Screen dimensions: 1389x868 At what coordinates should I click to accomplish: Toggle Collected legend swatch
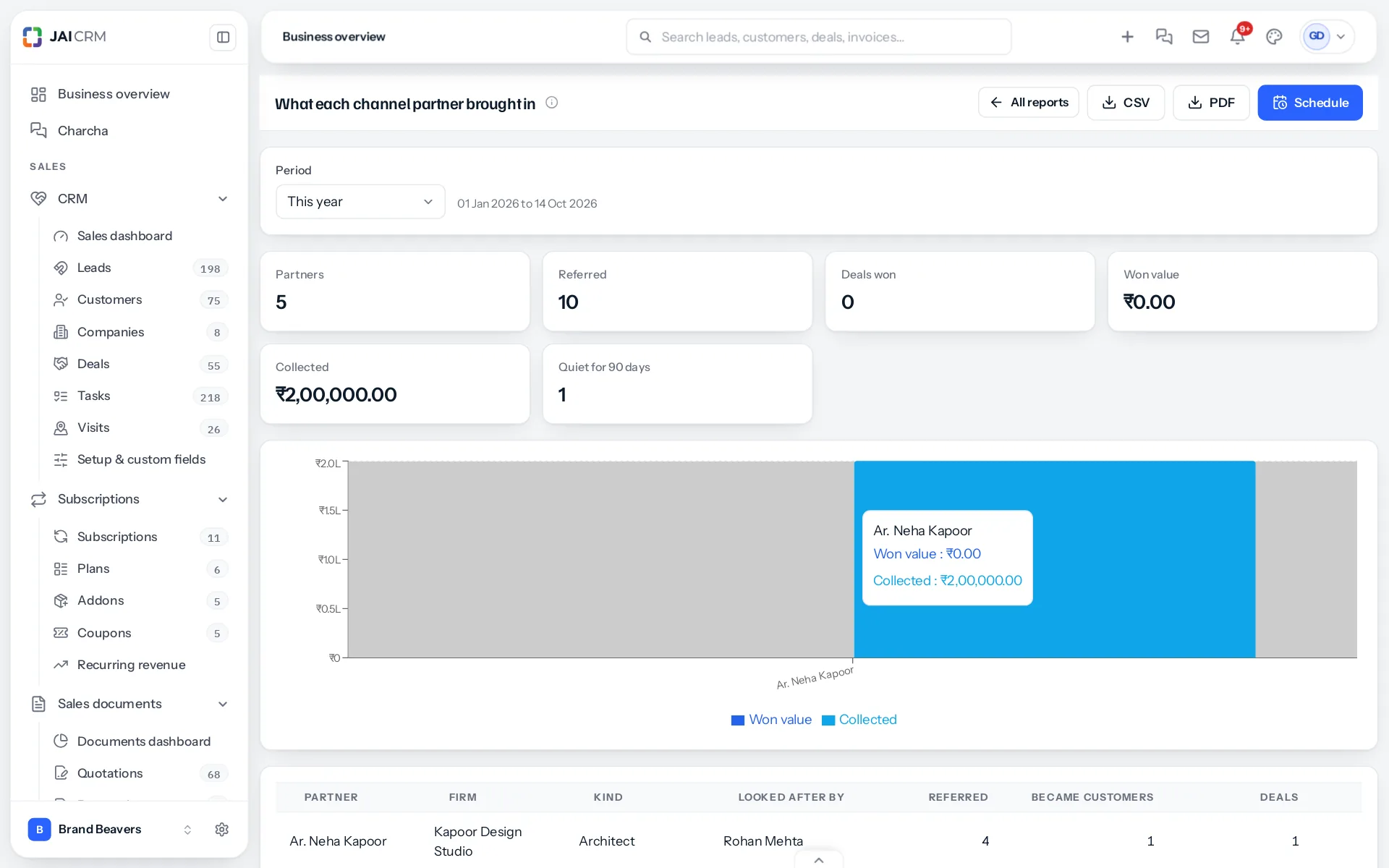point(828,720)
